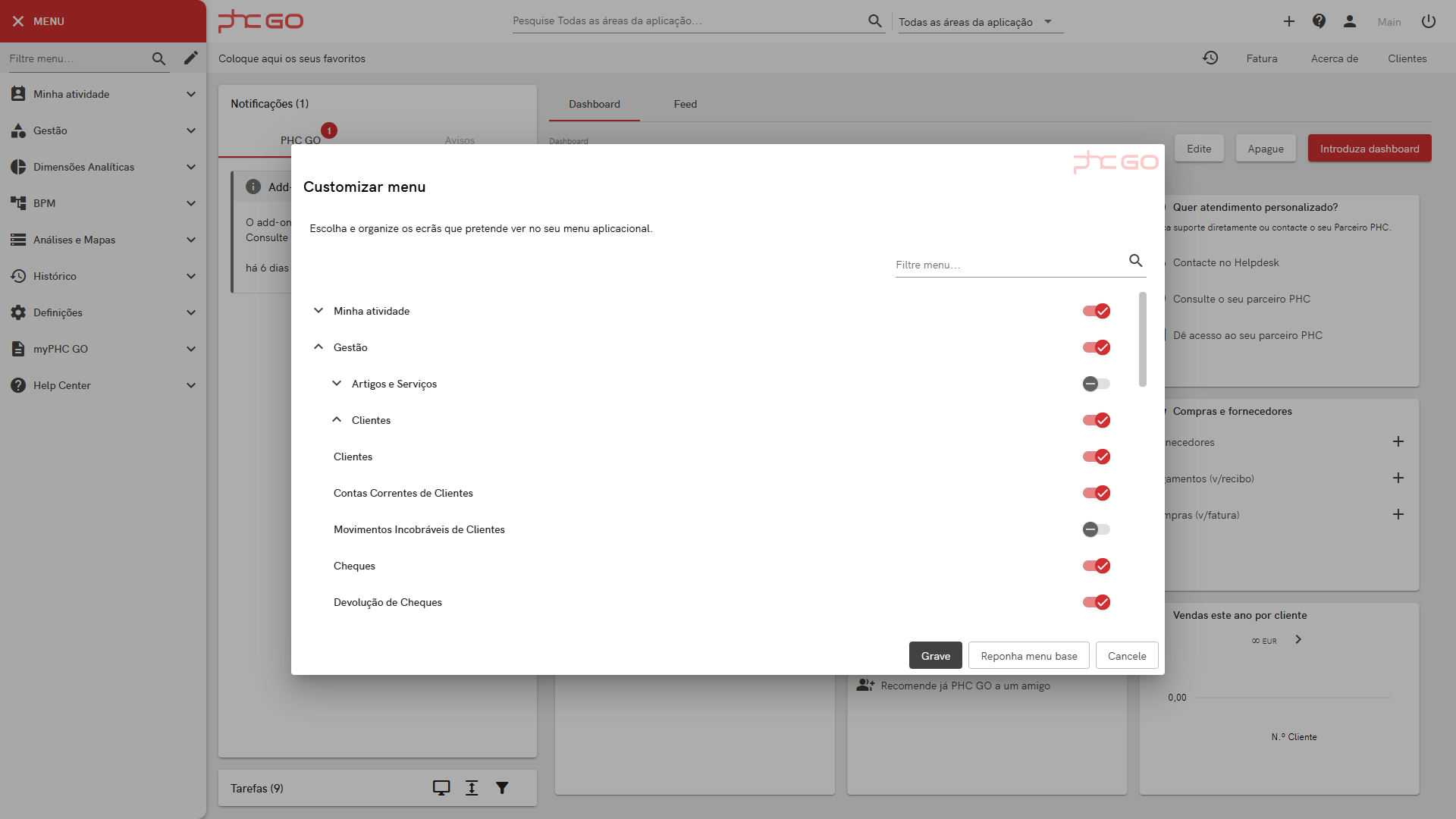This screenshot has width=1456, height=819.
Task: Click the plus icon in top bar
Action: 1288,21
